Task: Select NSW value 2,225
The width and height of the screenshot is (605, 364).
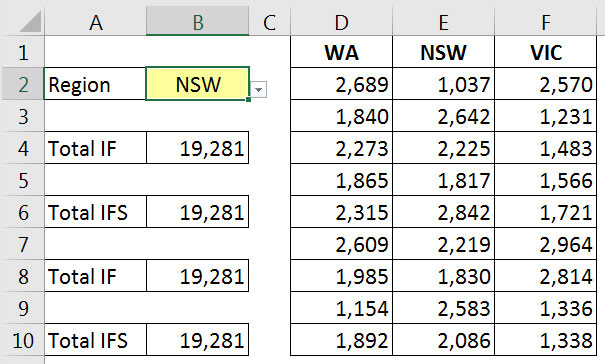Action: (443, 148)
